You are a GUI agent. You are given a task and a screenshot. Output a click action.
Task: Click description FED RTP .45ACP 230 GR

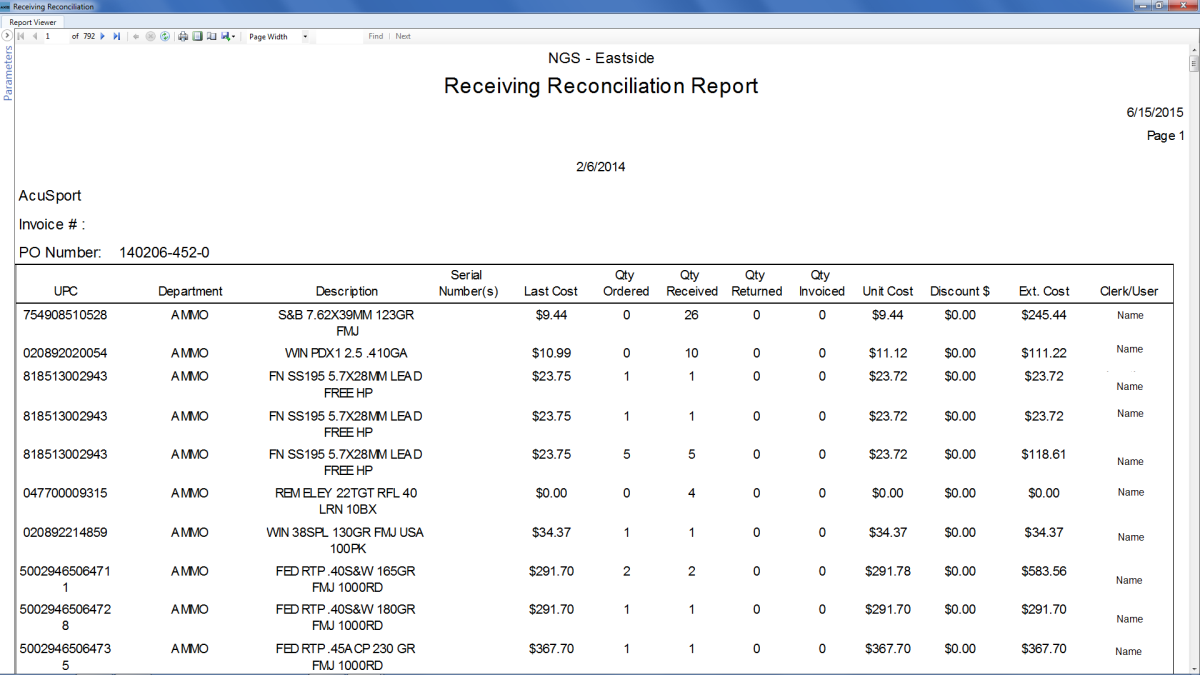[347, 648]
